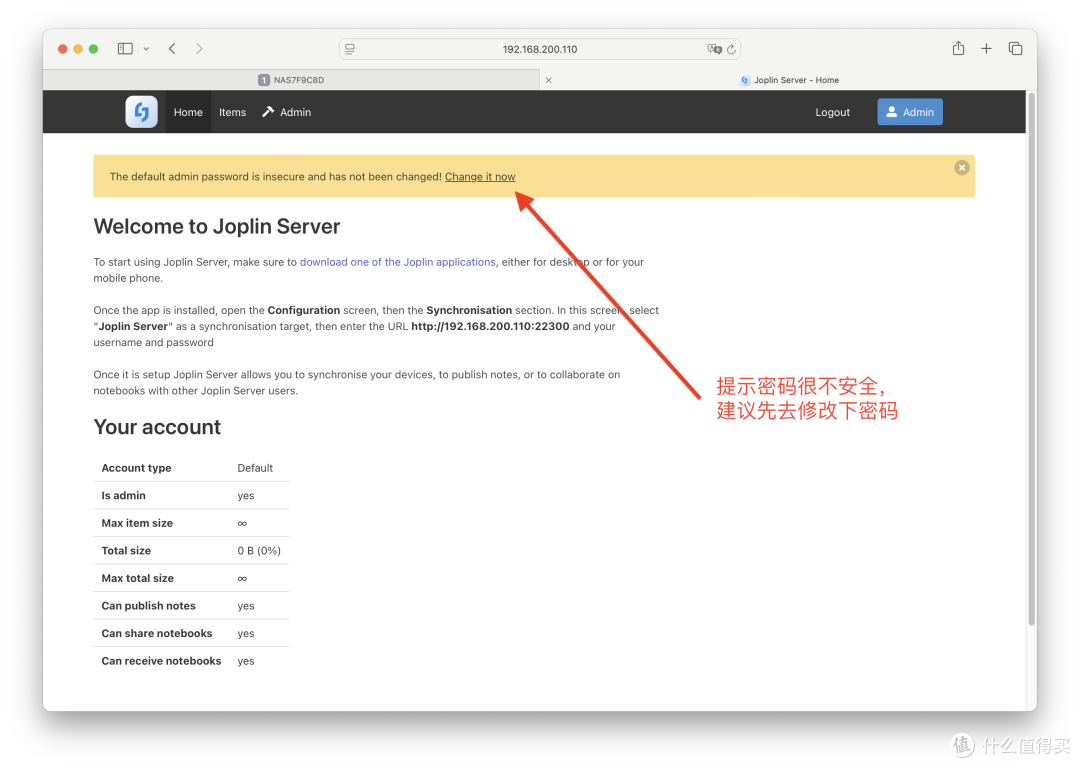The image size is (1080, 768).
Task: Click the macOS green fullscreen button
Action: pyautogui.click(x=94, y=49)
